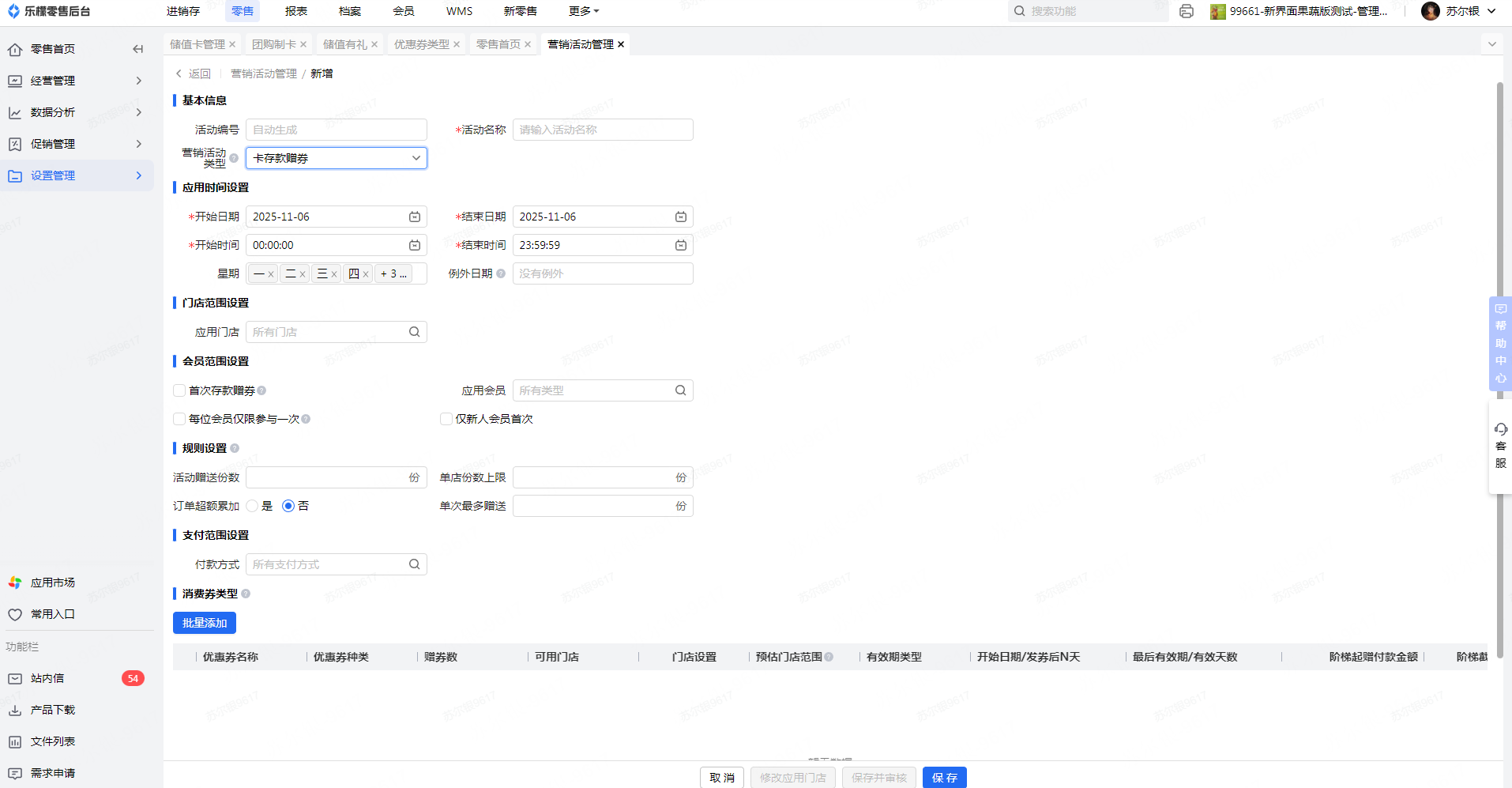Open calendar picker for 结束日期
Image resolution: width=1512 pixels, height=788 pixels.
click(680, 217)
